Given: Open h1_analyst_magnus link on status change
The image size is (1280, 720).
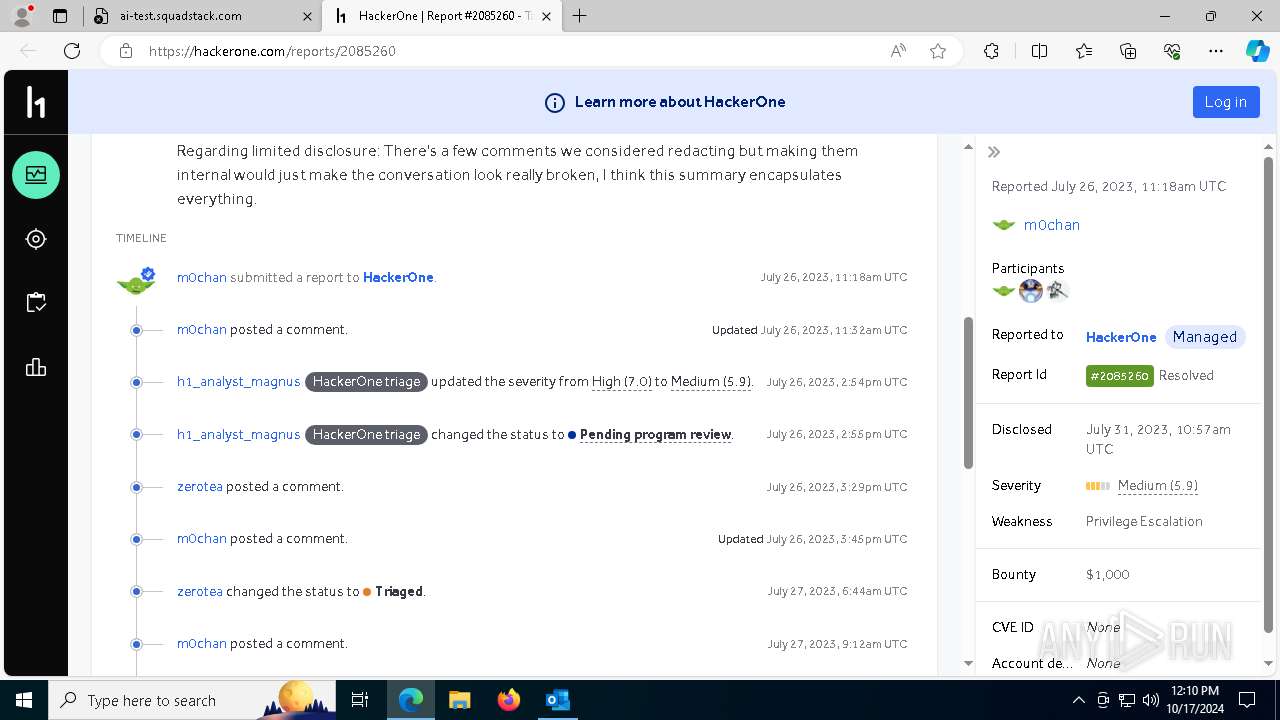Looking at the screenshot, I should tap(238, 434).
